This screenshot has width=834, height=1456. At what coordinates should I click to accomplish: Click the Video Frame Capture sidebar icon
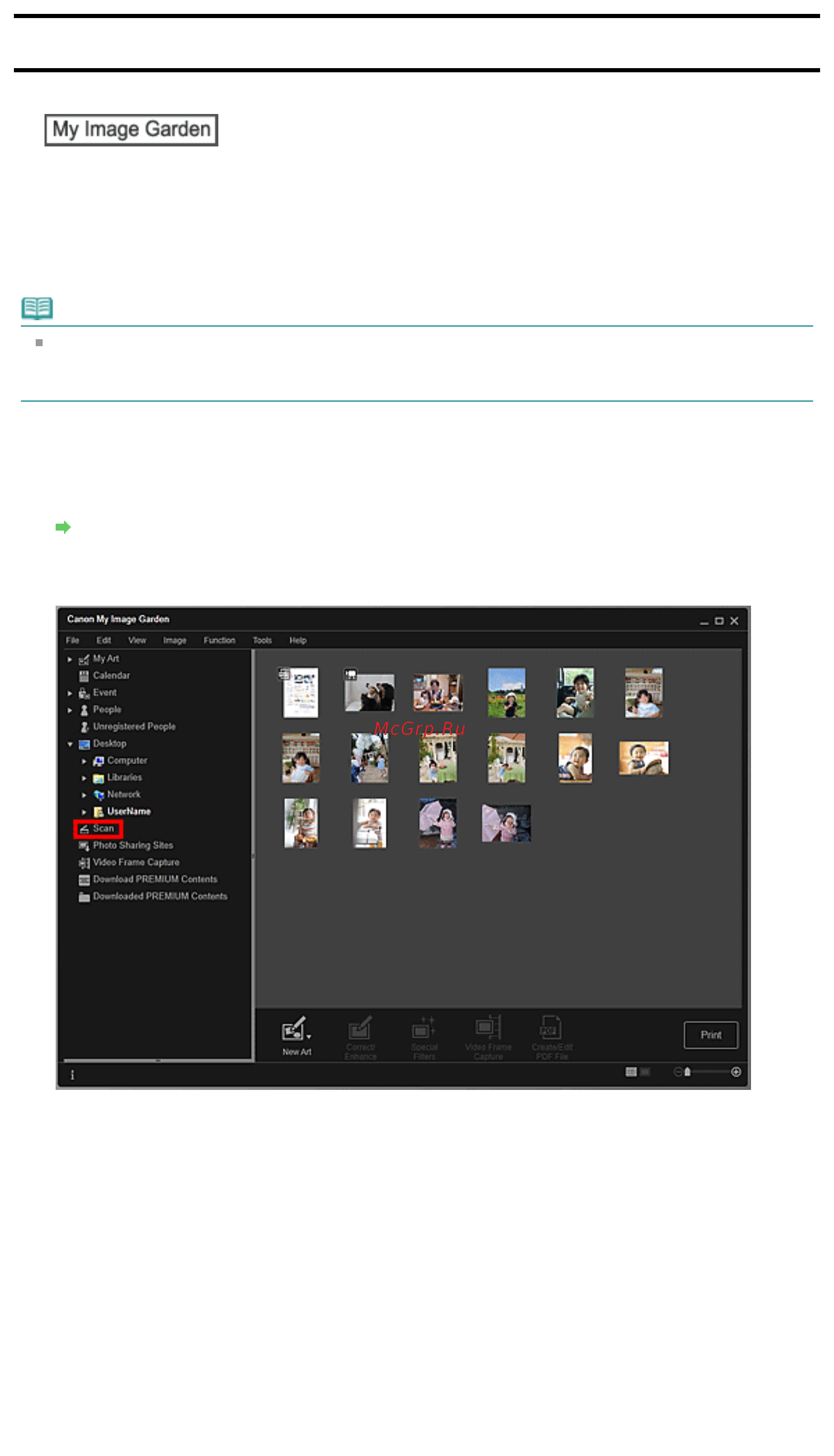click(x=84, y=863)
